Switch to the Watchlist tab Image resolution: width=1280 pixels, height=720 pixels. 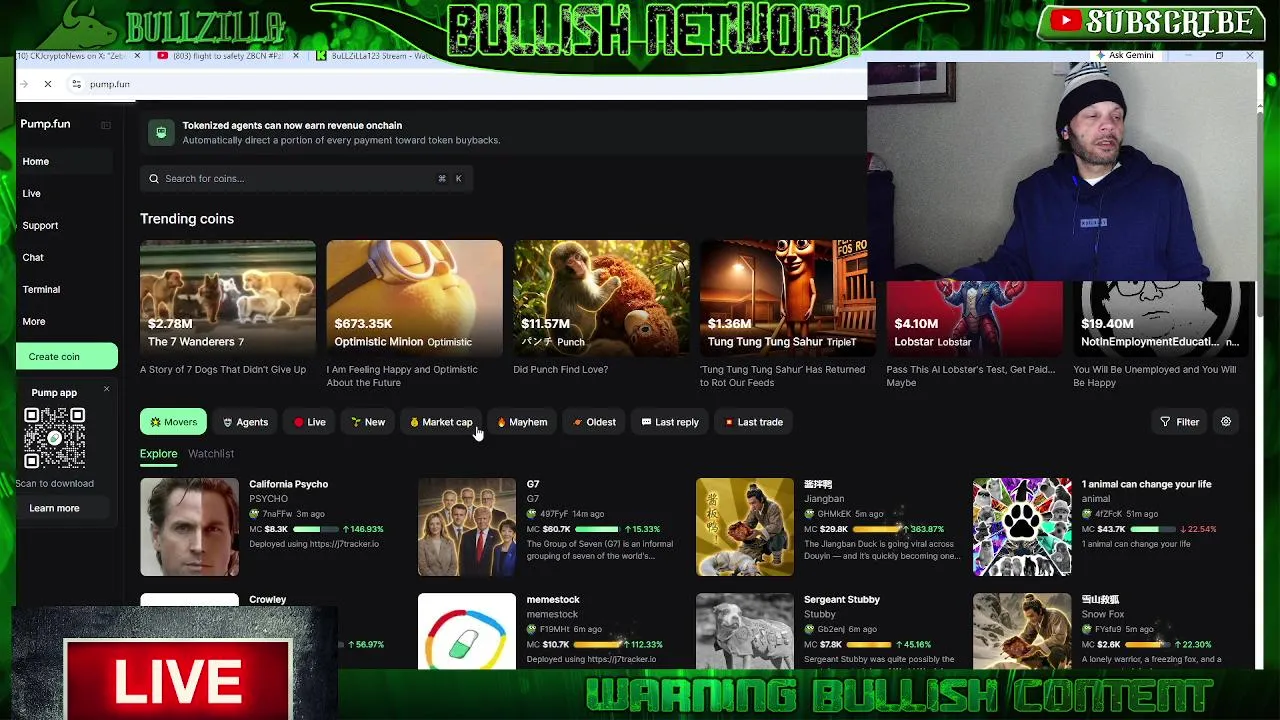coord(211,454)
